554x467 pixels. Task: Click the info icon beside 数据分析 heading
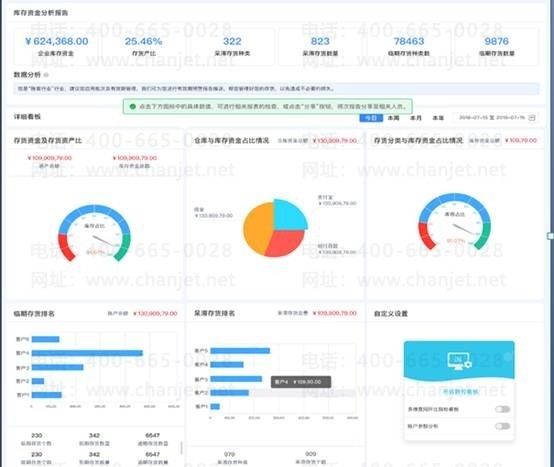[x=46, y=75]
